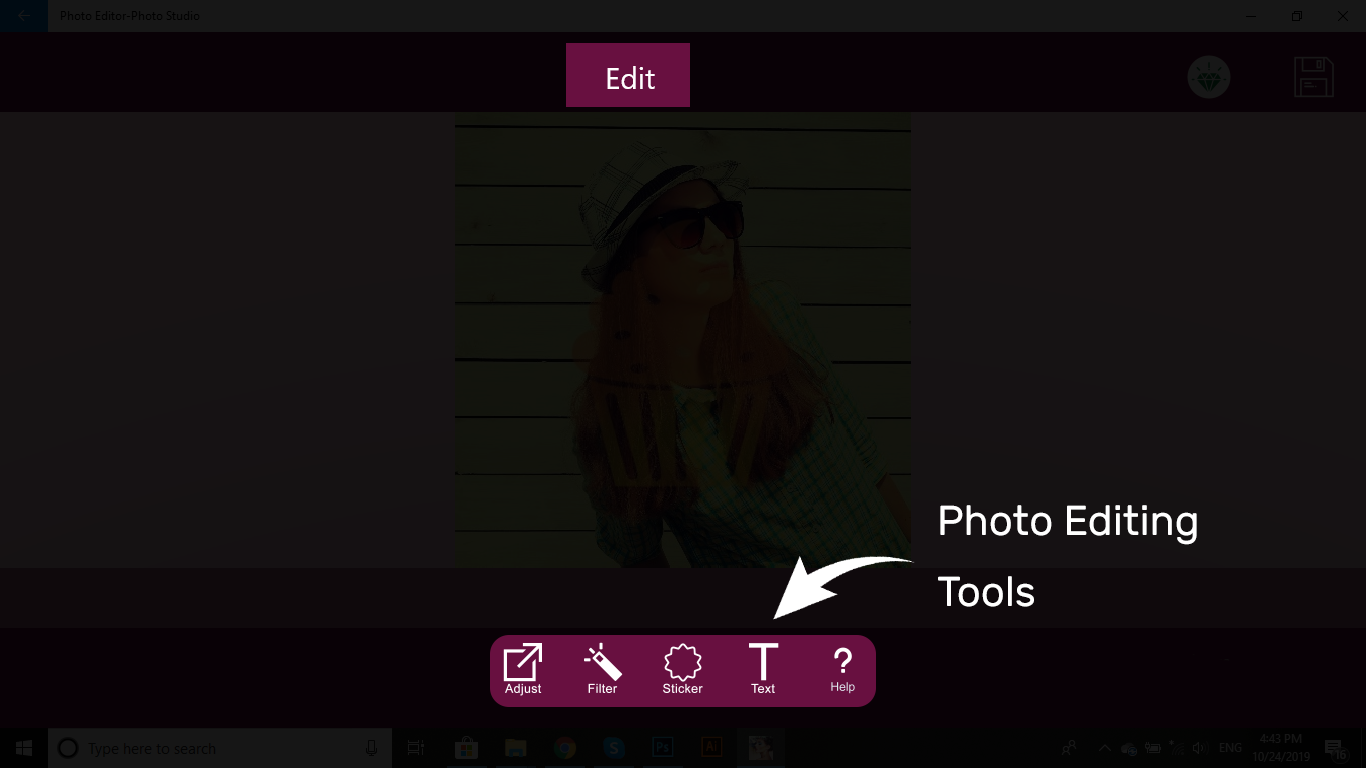Go back with the top-left arrow

click(x=24, y=16)
